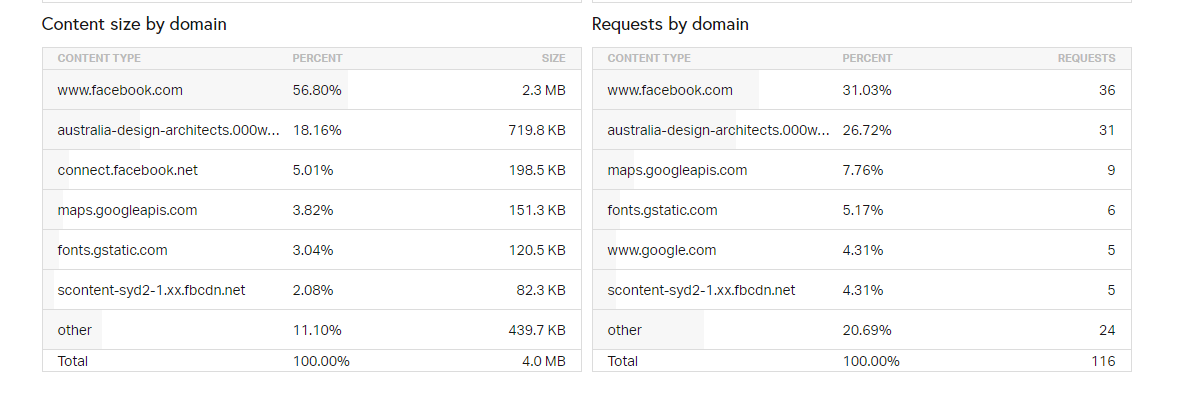Click www.facebook.com in Content size by domain table
The image size is (1188, 420).
pos(120,90)
